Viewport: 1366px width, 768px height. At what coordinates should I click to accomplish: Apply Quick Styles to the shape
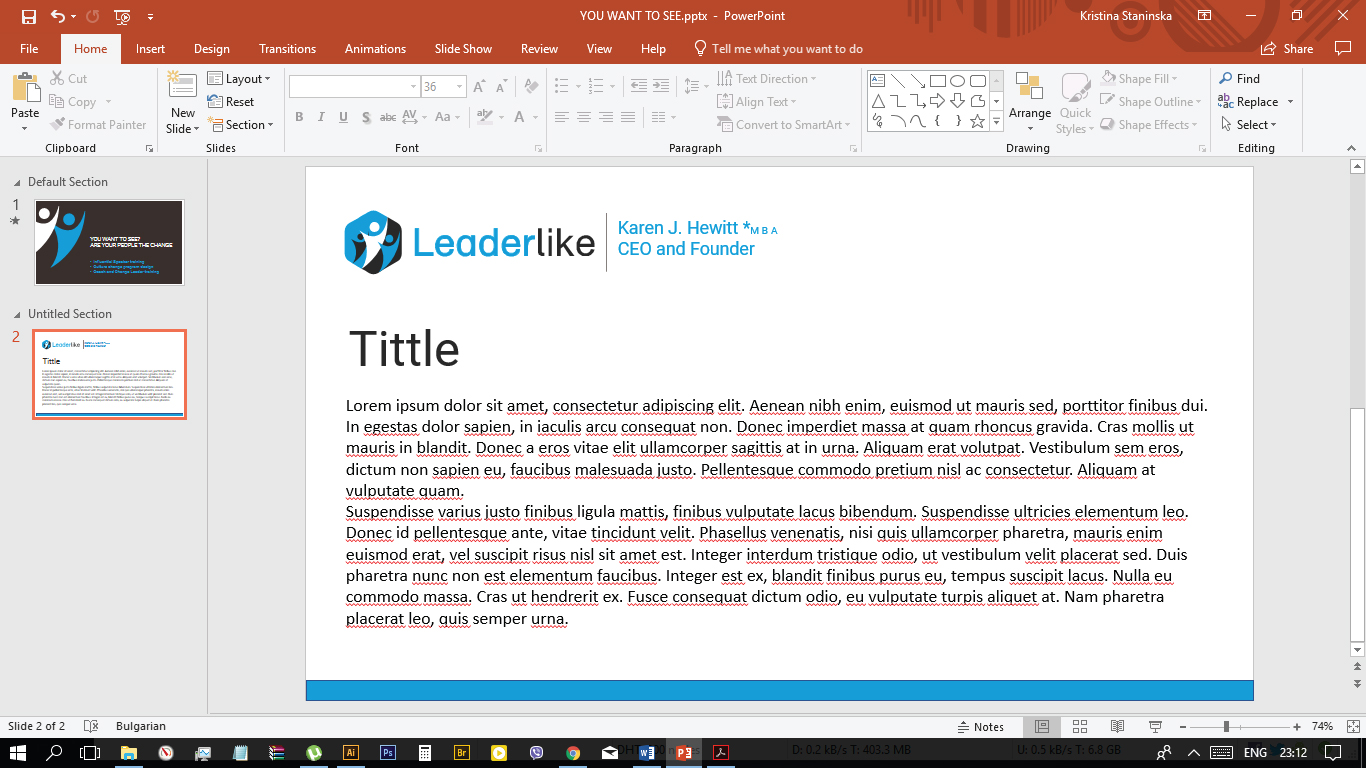1076,100
